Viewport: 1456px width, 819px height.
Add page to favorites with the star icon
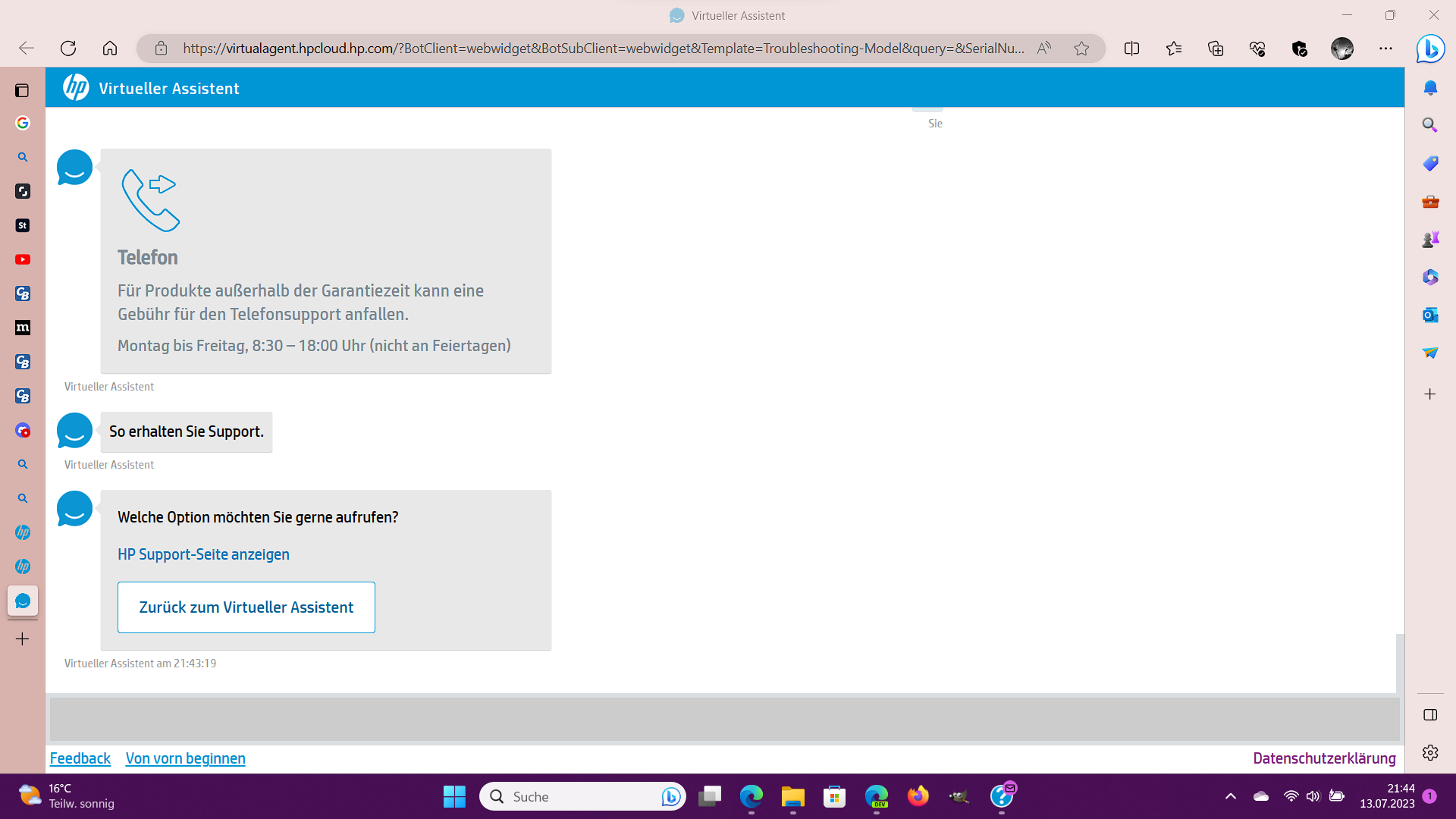(x=1081, y=49)
